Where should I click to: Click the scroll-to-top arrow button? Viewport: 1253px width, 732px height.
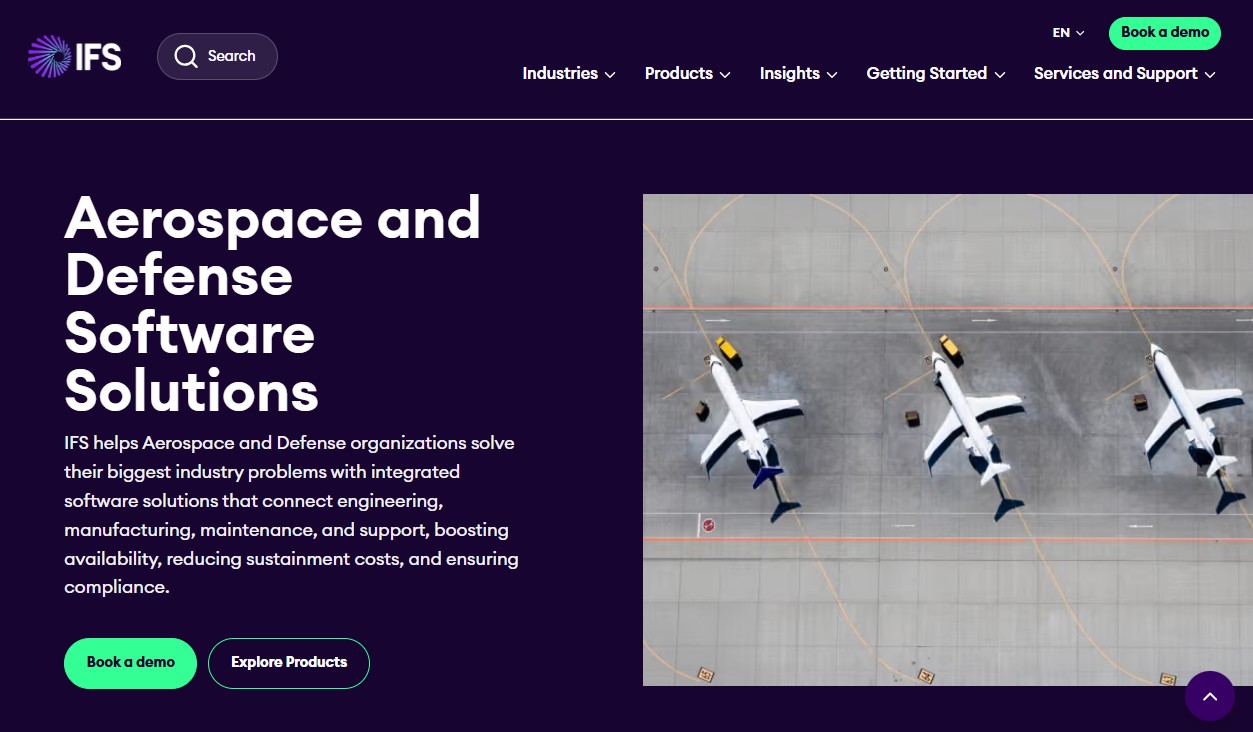click(1210, 696)
